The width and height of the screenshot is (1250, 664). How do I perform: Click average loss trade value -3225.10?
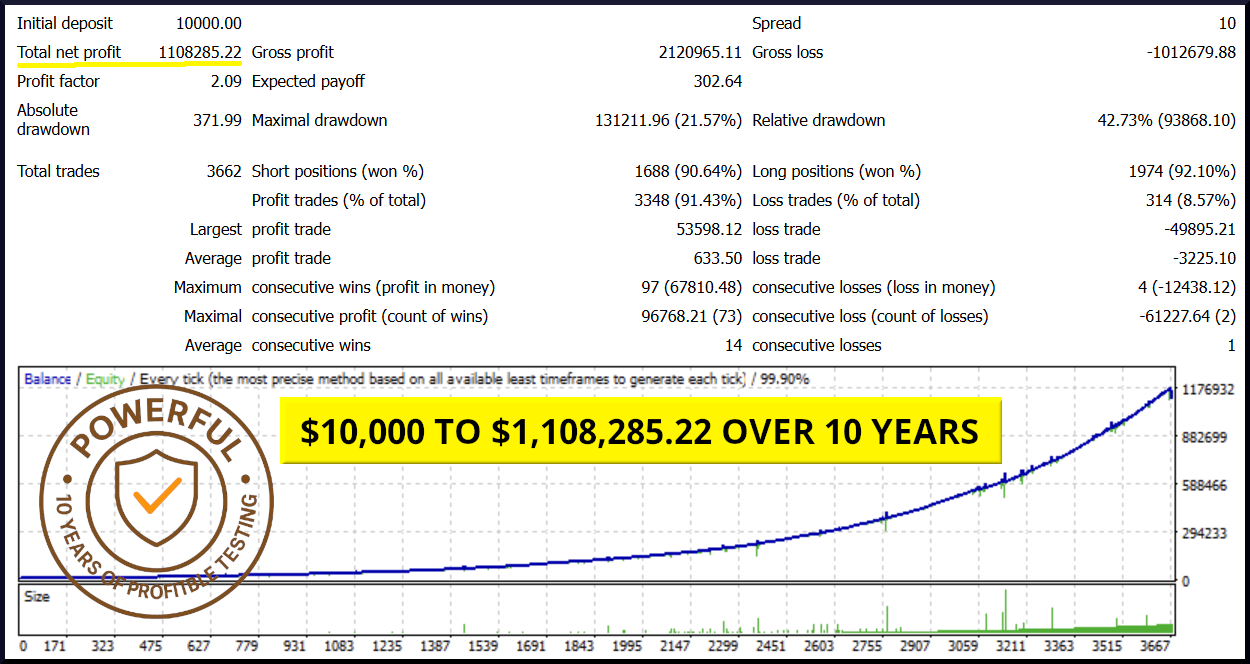click(x=1204, y=258)
